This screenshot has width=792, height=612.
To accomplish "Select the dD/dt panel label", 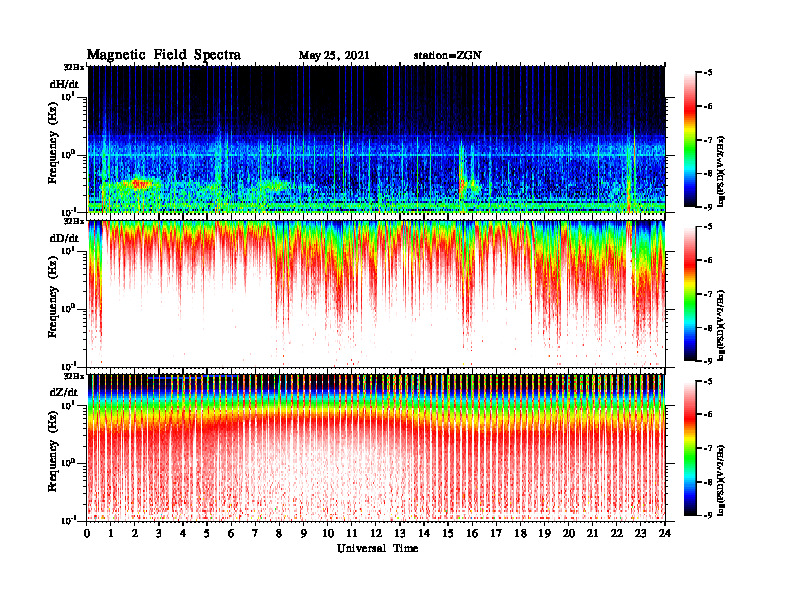I will [64, 238].
